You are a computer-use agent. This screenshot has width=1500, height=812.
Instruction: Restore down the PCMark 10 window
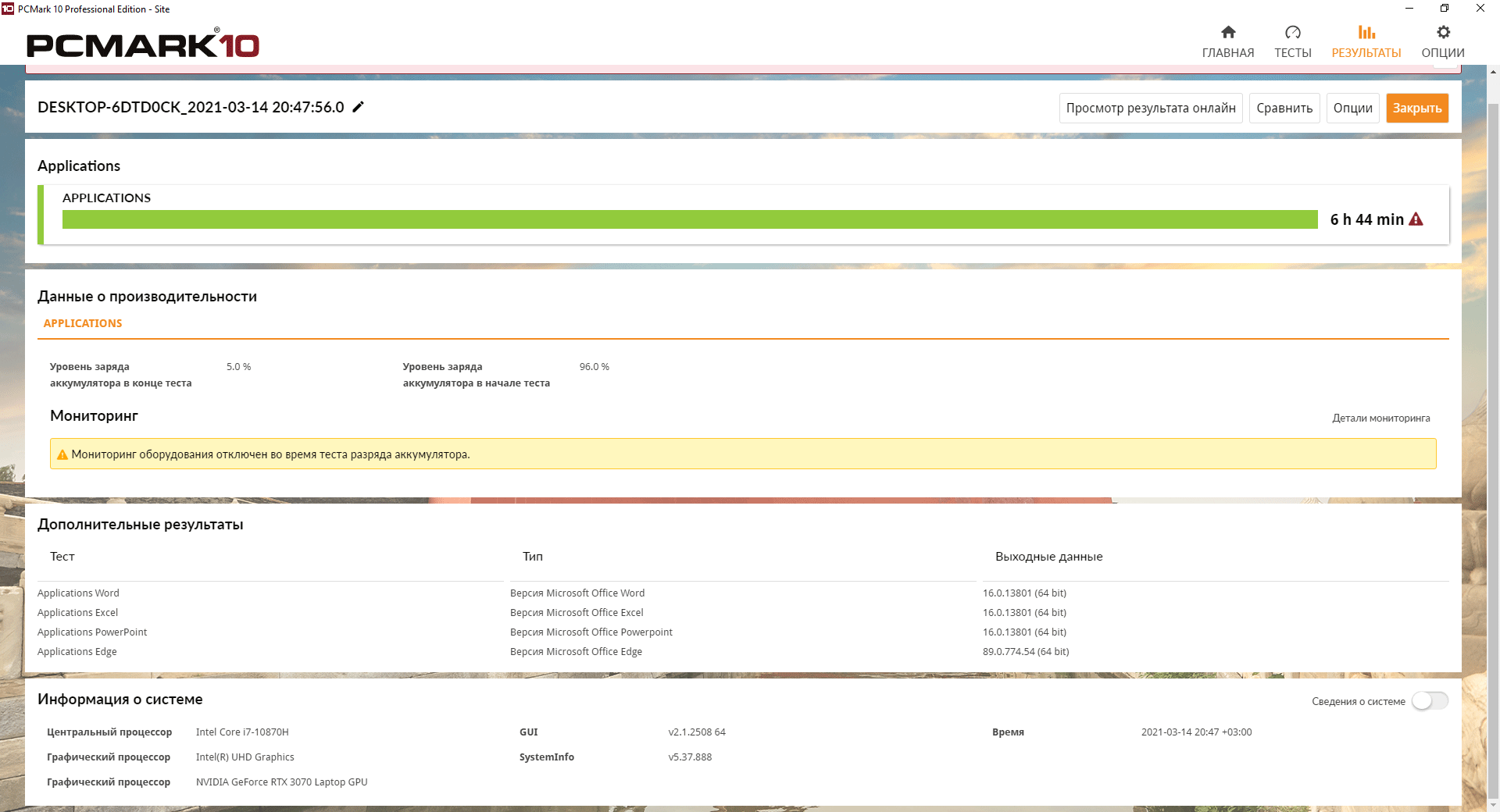click(x=1445, y=9)
